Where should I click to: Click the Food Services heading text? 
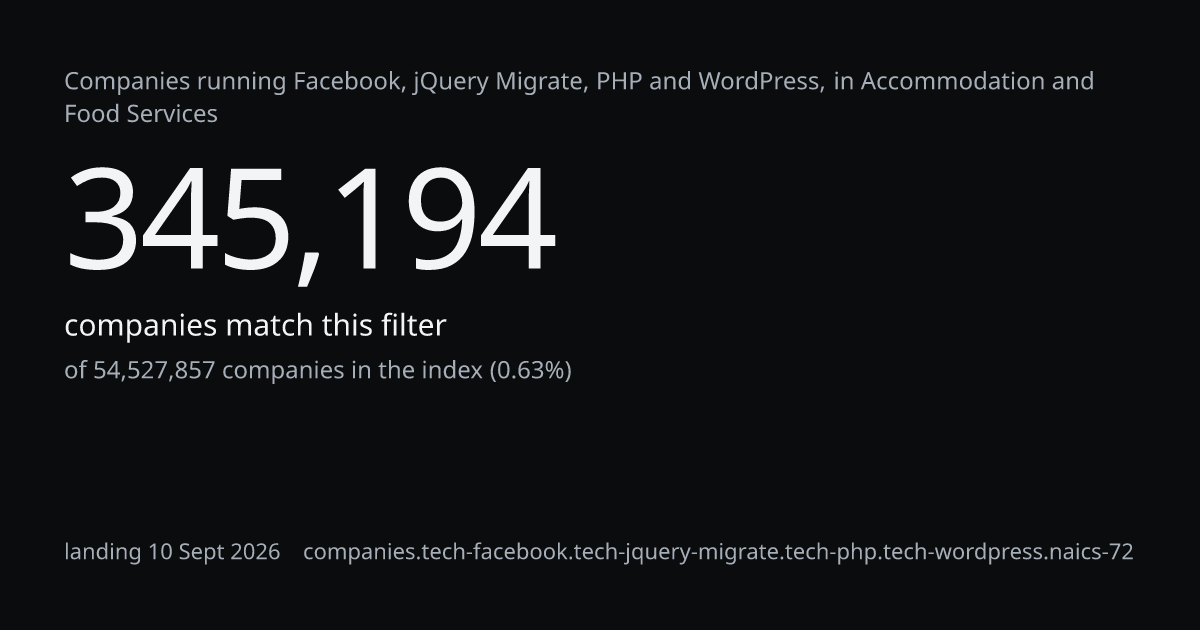pos(141,114)
